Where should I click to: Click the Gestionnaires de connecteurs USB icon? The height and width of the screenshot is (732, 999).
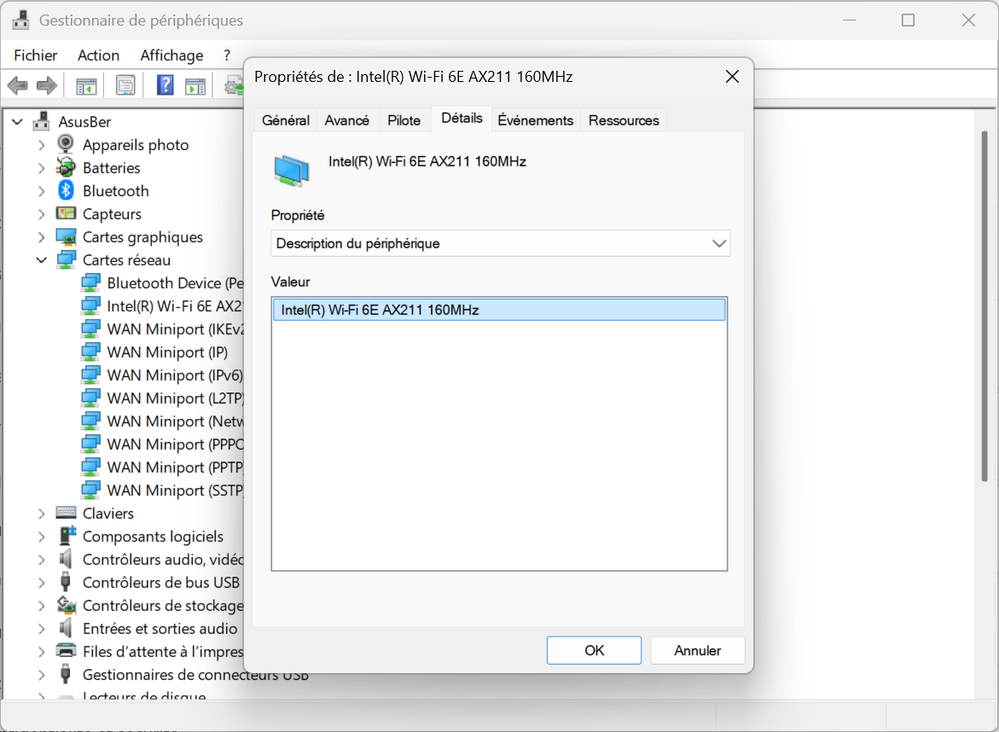pos(65,674)
